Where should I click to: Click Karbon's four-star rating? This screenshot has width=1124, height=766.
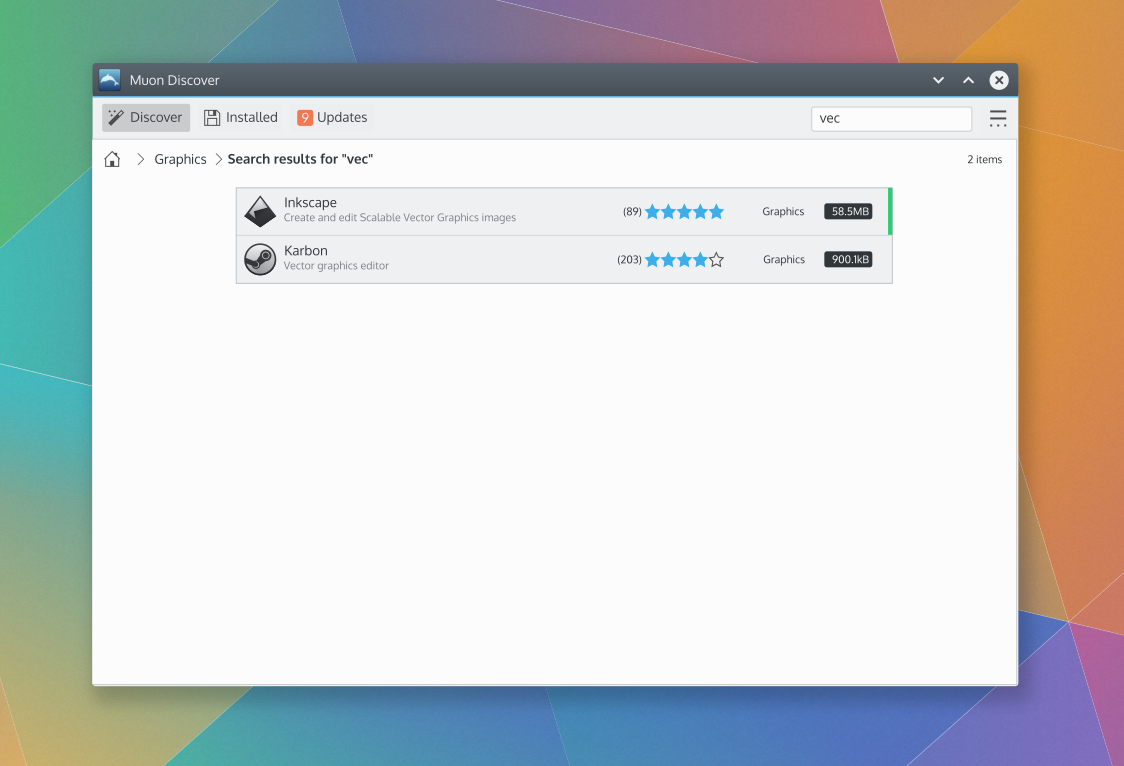684,259
